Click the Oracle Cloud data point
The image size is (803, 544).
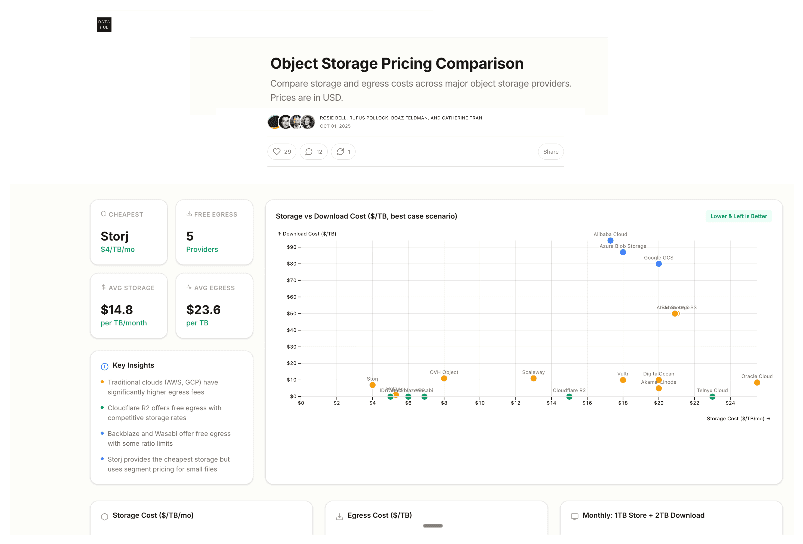pos(757,382)
